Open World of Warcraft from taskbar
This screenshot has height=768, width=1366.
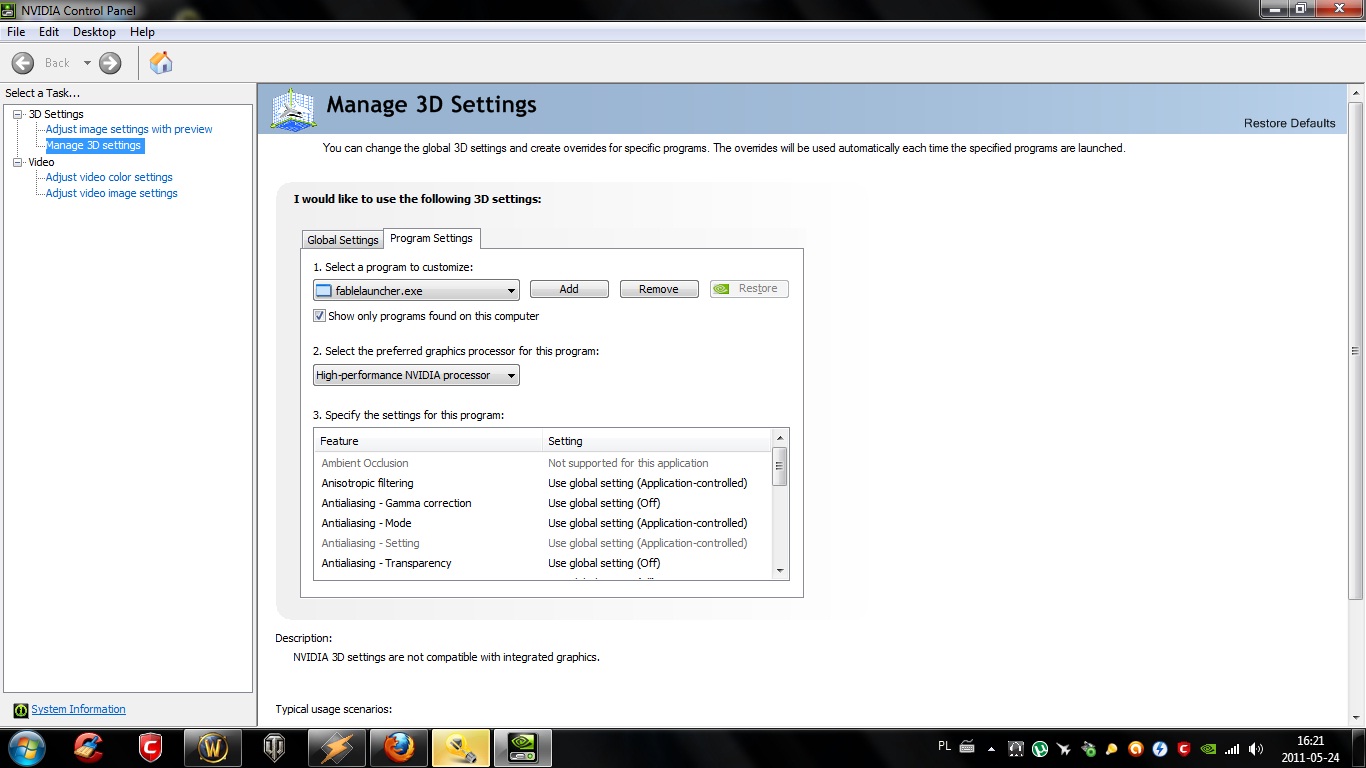tap(213, 748)
